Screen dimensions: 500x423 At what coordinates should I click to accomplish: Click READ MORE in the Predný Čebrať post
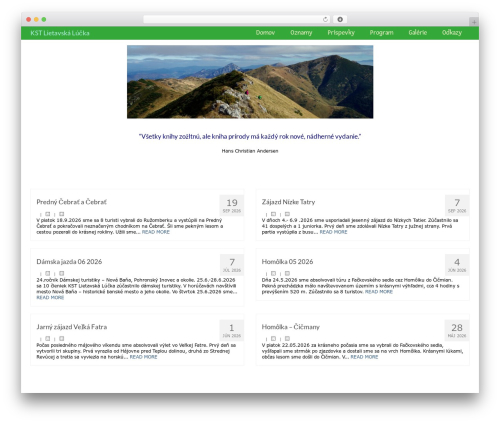tap(156, 232)
